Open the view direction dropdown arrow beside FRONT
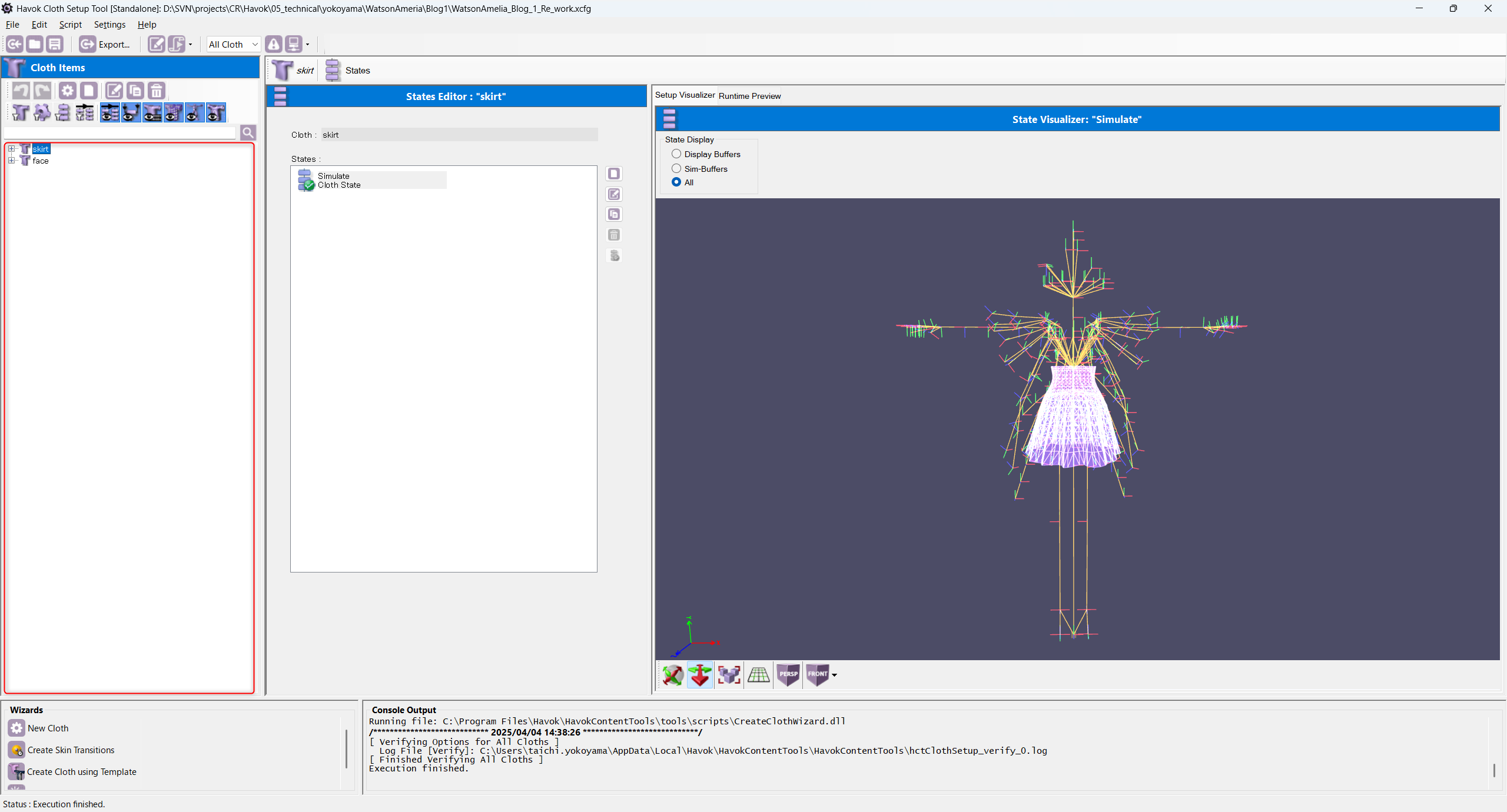The height and width of the screenshot is (812, 1507). [834, 675]
